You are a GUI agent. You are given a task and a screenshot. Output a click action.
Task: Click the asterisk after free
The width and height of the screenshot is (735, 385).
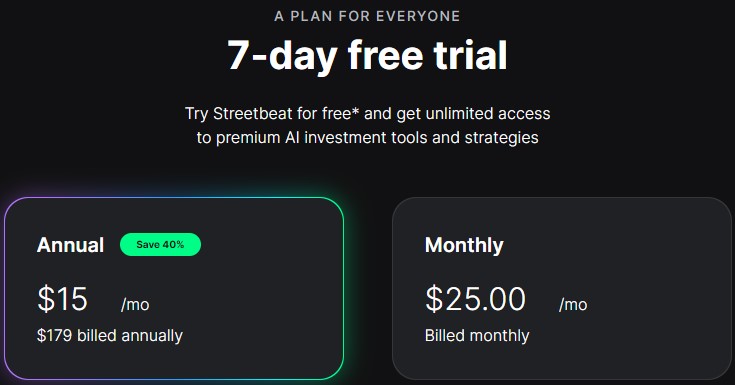point(355,111)
